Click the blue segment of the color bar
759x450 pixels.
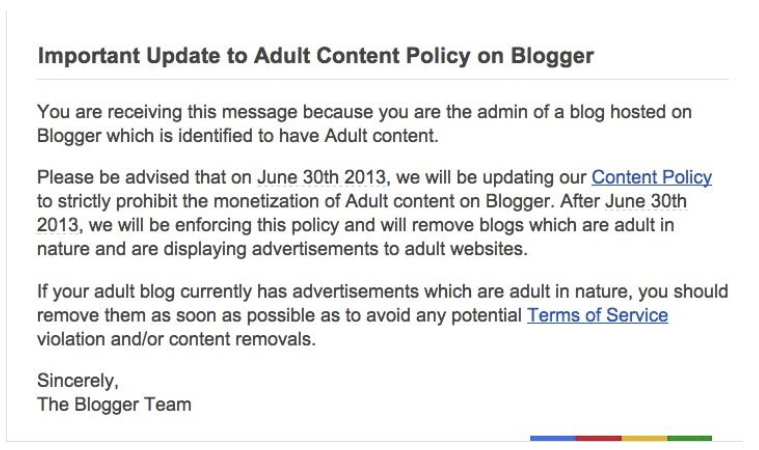tap(553, 438)
